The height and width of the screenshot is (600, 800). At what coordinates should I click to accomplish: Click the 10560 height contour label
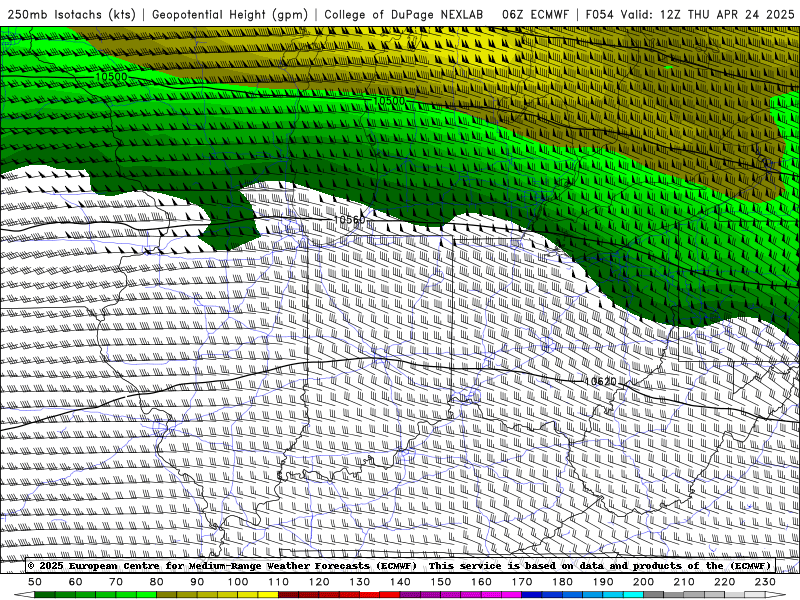[x=349, y=220]
